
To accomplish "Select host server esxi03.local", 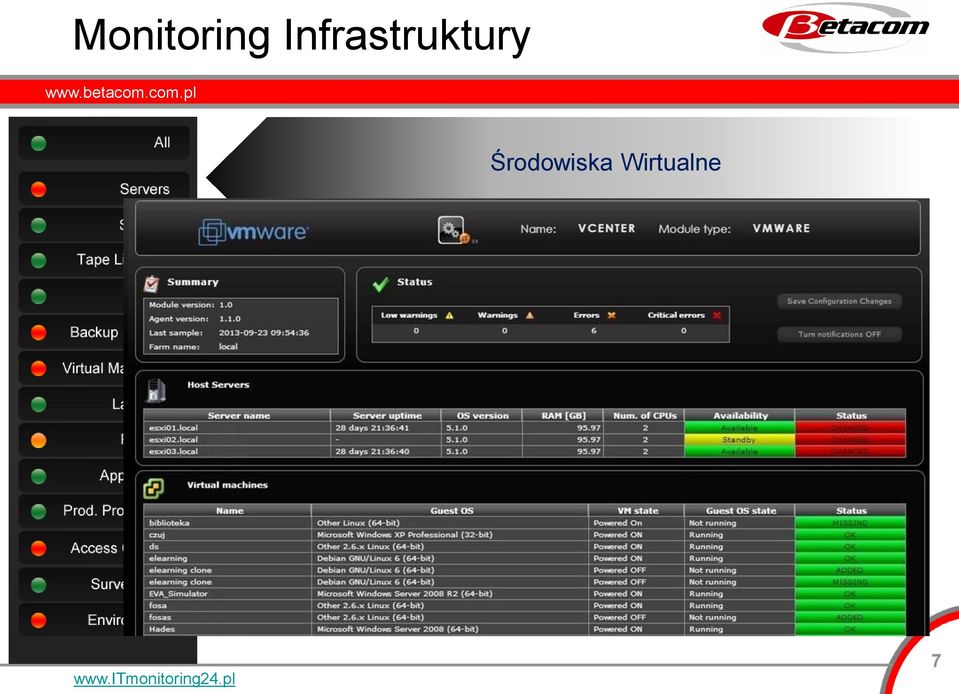I will (173, 451).
